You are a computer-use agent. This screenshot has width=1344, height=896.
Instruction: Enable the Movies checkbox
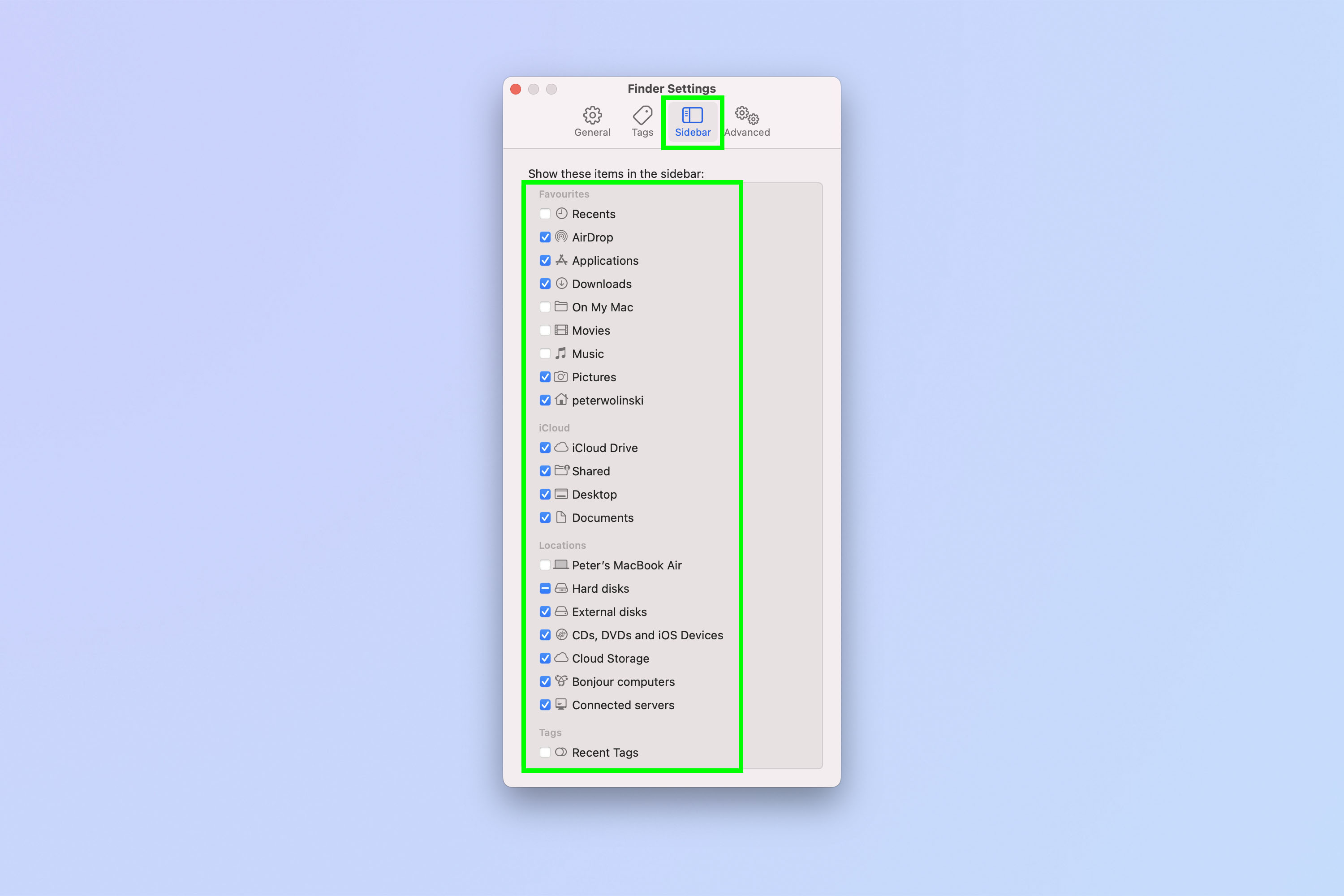(545, 330)
